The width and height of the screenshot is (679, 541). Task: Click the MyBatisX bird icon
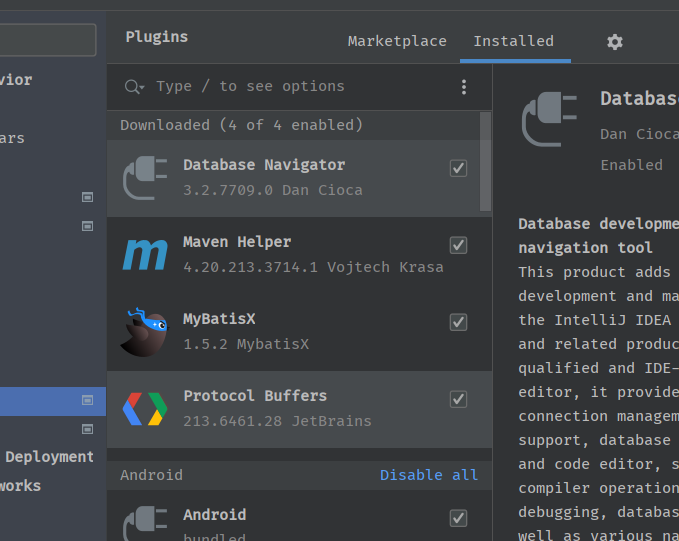pyautogui.click(x=144, y=332)
